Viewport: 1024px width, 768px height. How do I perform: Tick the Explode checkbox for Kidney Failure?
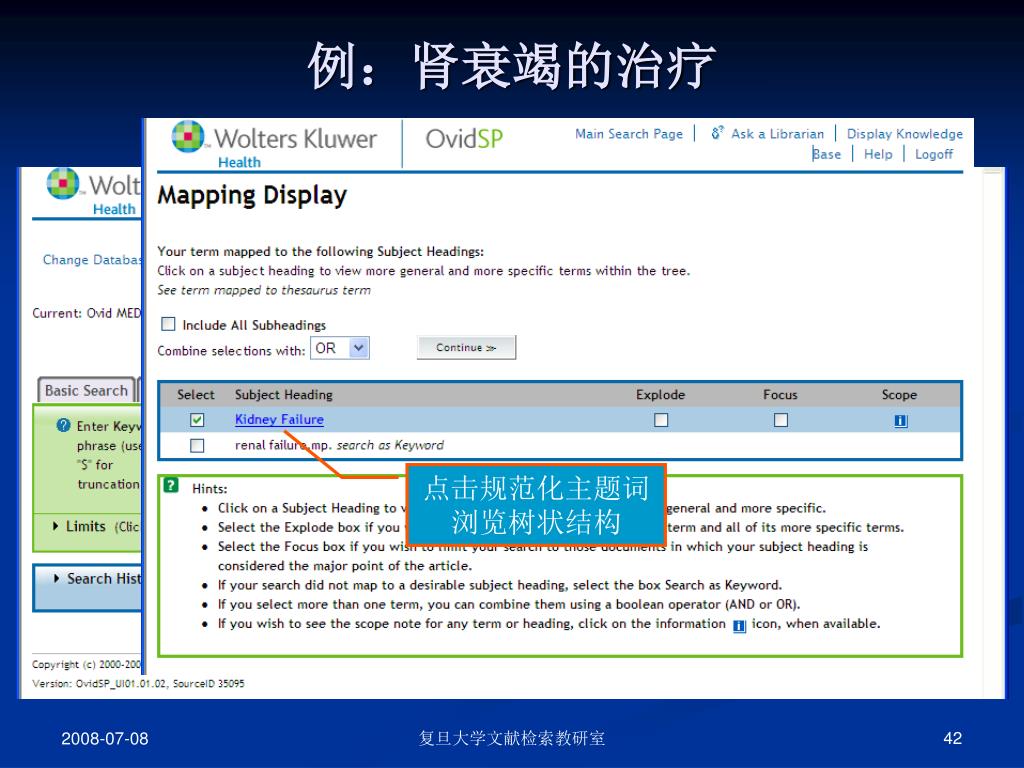pos(661,419)
